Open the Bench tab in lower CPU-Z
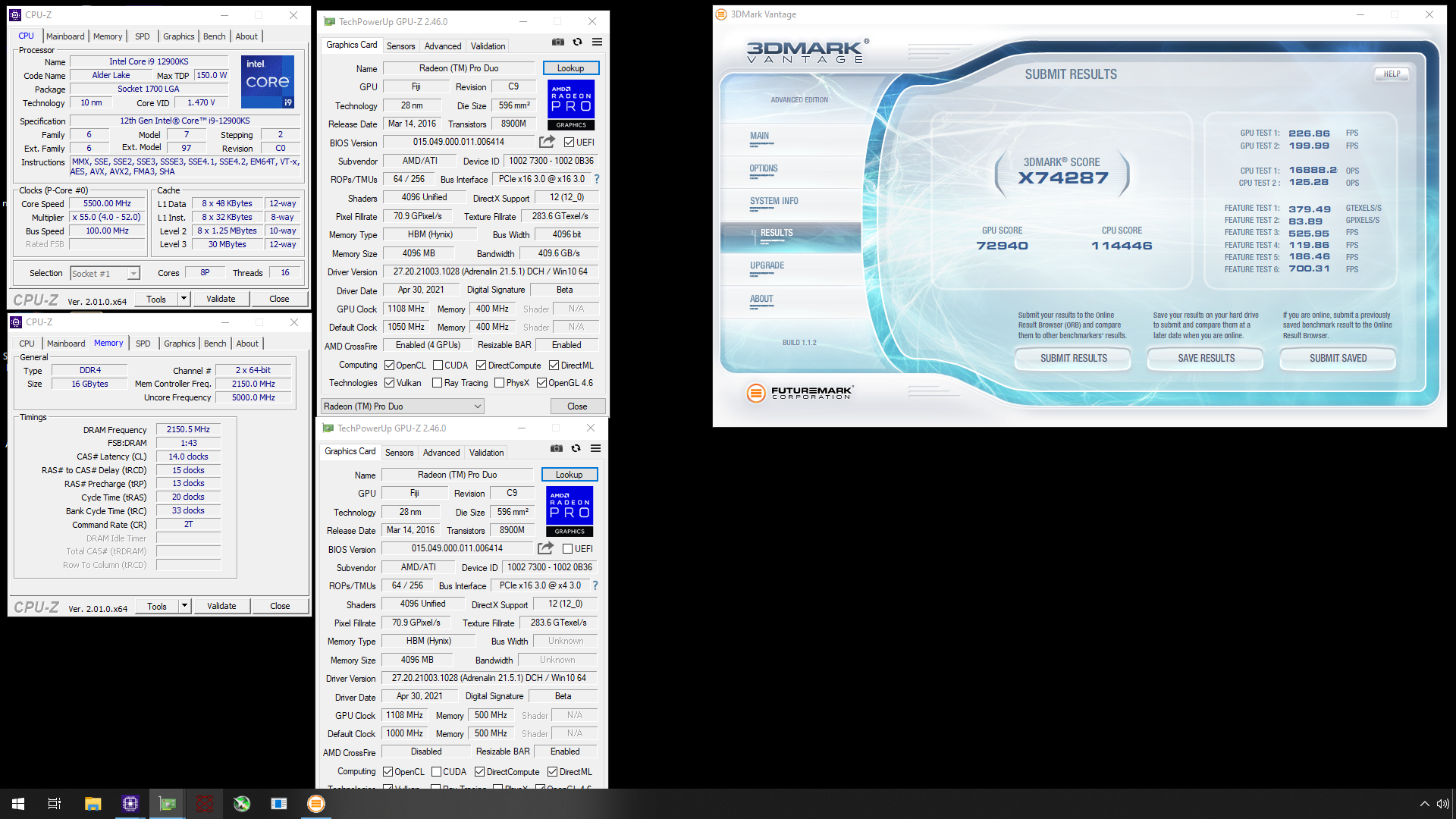The width and height of the screenshot is (1456, 819). click(x=215, y=344)
